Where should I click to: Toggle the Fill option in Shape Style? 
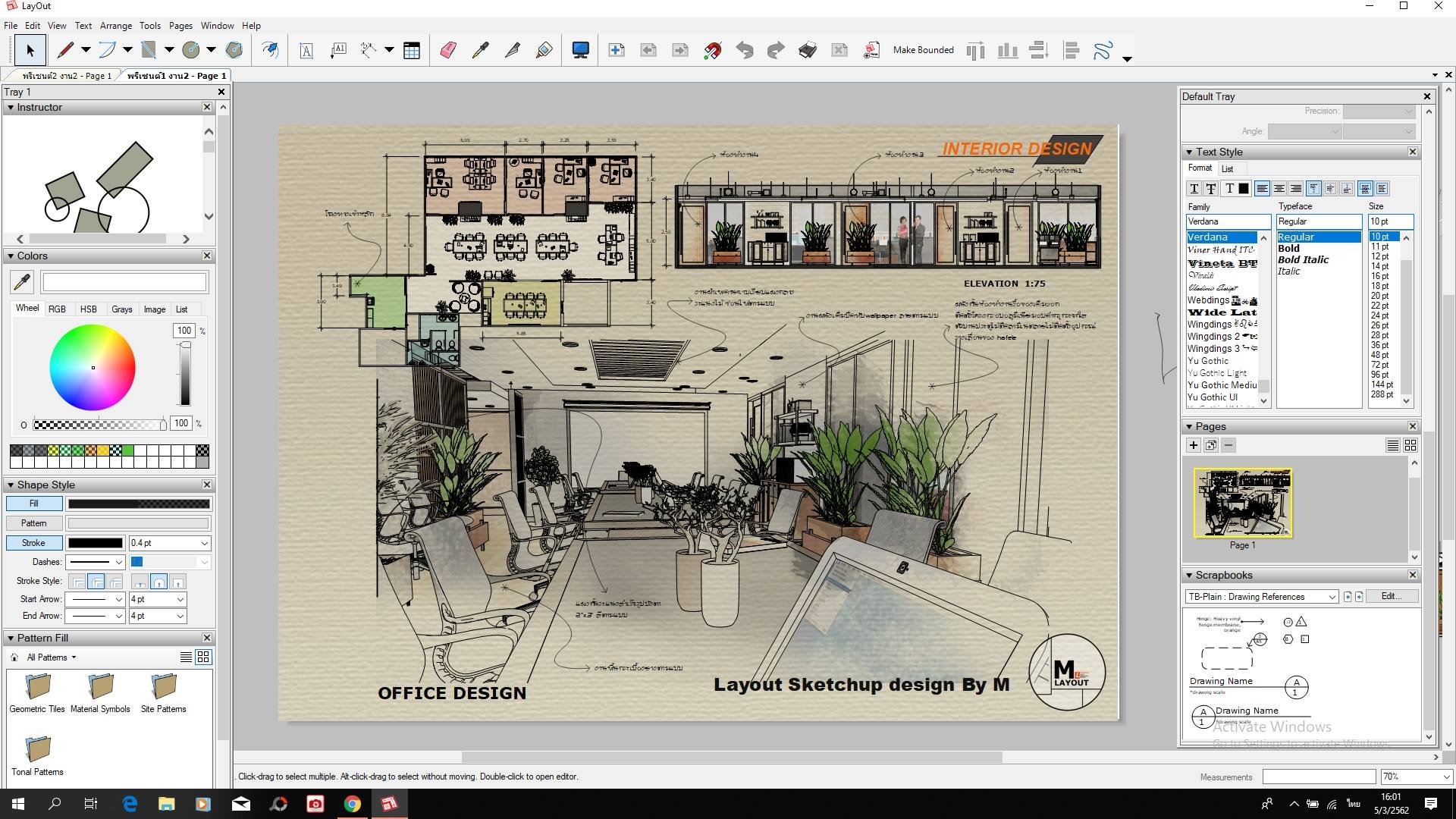34,504
